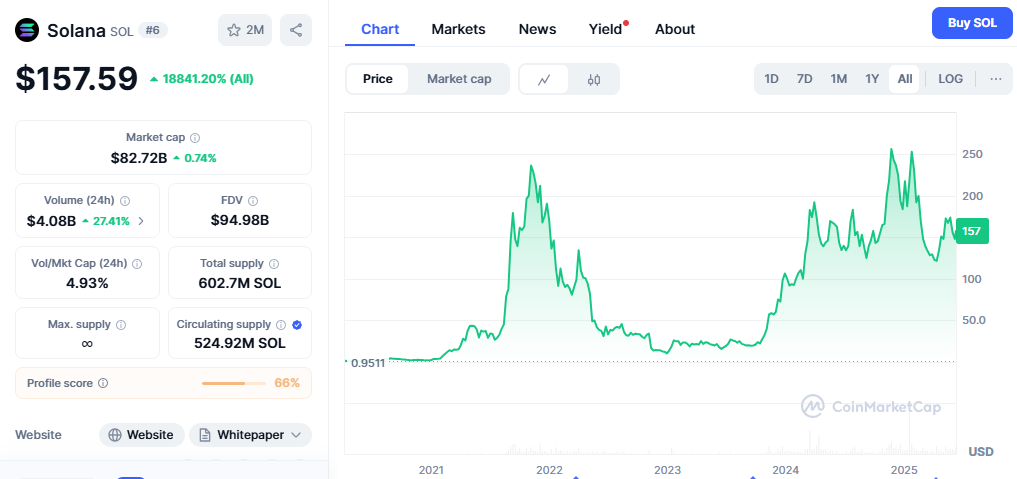Open the Yield tab
The image size is (1017, 479).
coord(606,29)
